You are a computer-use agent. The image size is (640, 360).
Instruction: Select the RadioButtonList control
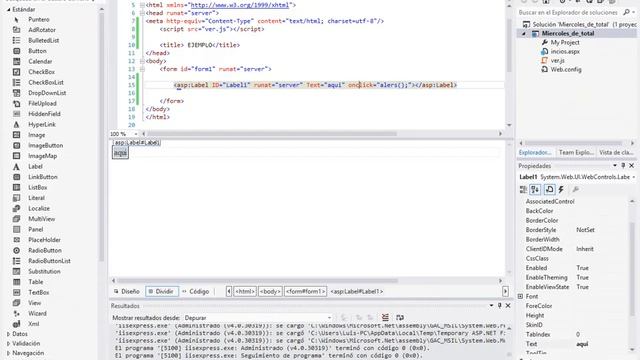49,261
